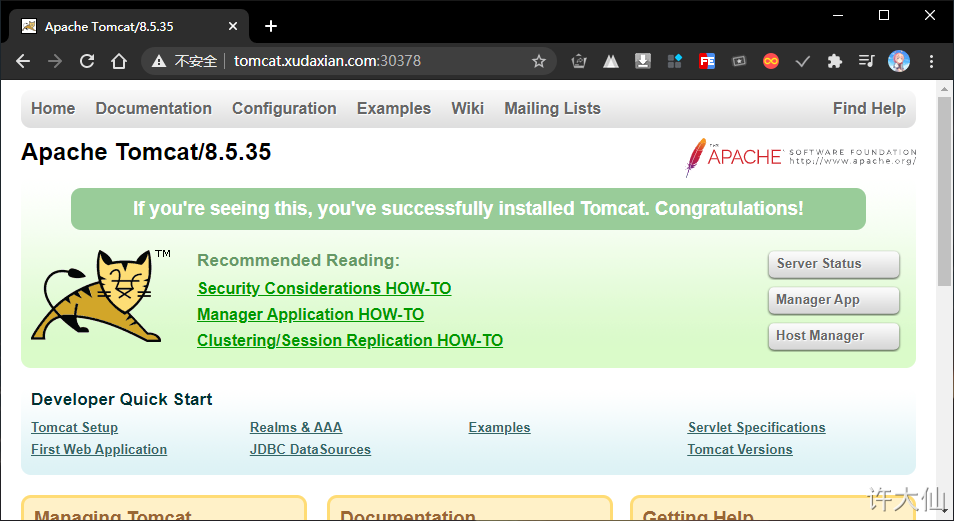Open Clustering/Session Replication HOW-TO link

tap(350, 341)
